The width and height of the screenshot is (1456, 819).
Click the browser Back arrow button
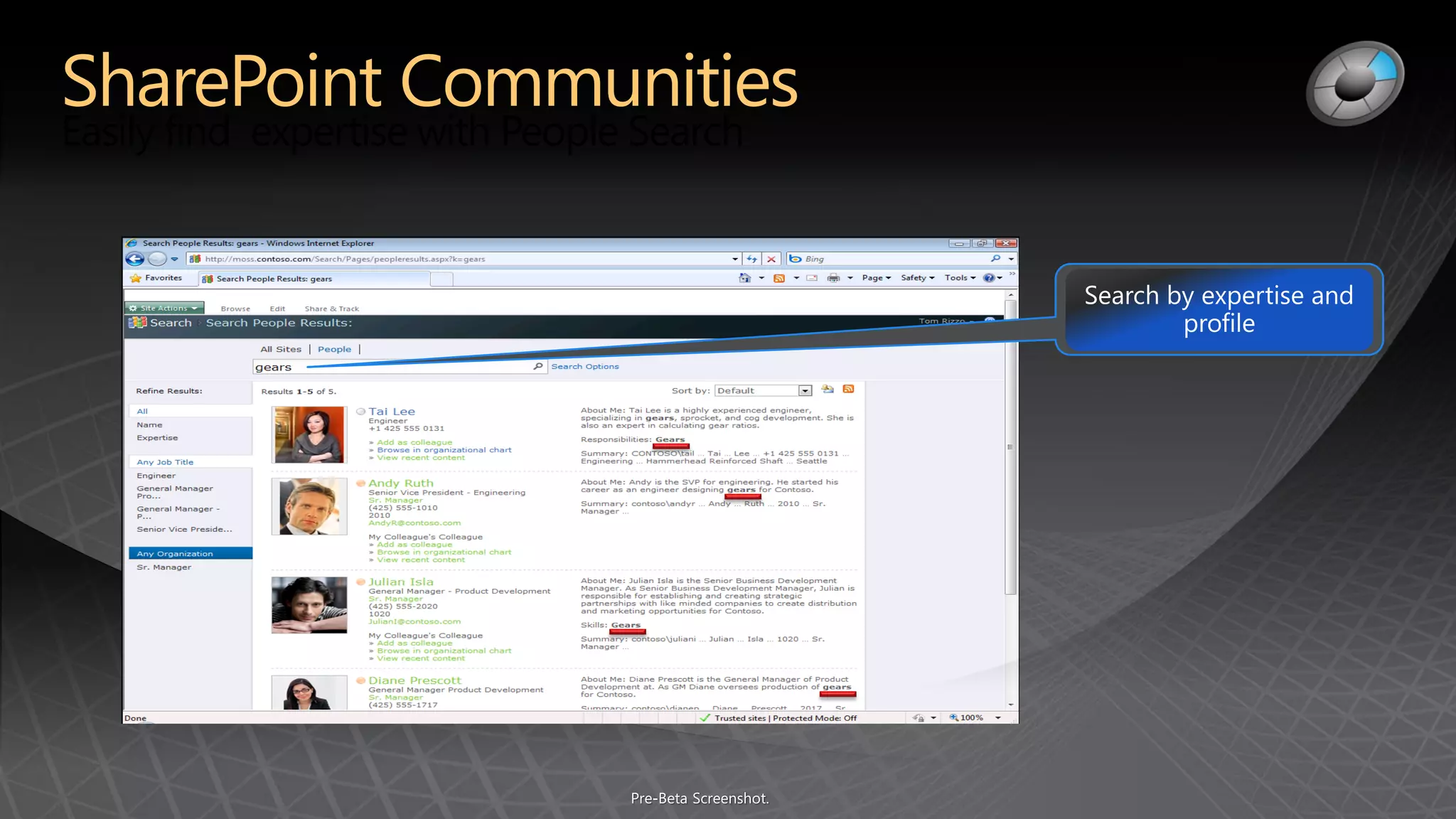(135, 259)
